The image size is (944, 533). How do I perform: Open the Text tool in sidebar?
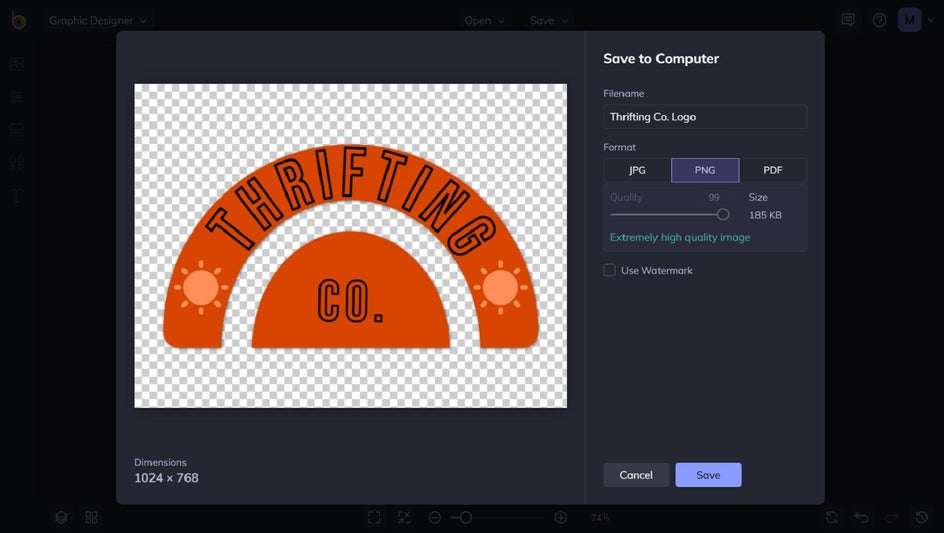coord(17,196)
